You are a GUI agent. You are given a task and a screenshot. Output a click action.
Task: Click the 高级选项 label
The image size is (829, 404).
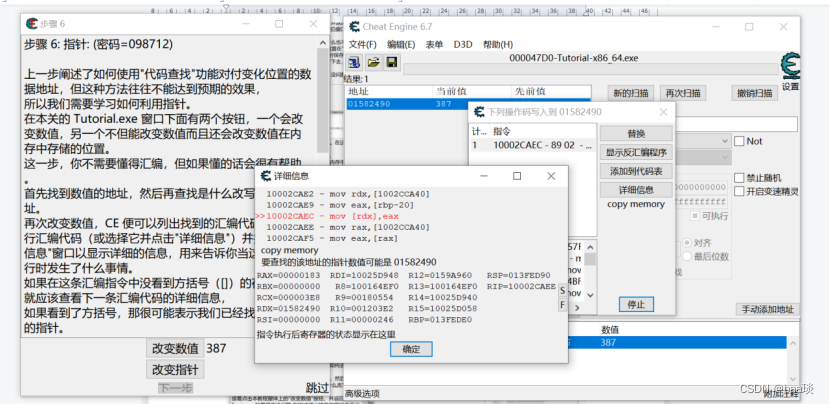tap(362, 393)
